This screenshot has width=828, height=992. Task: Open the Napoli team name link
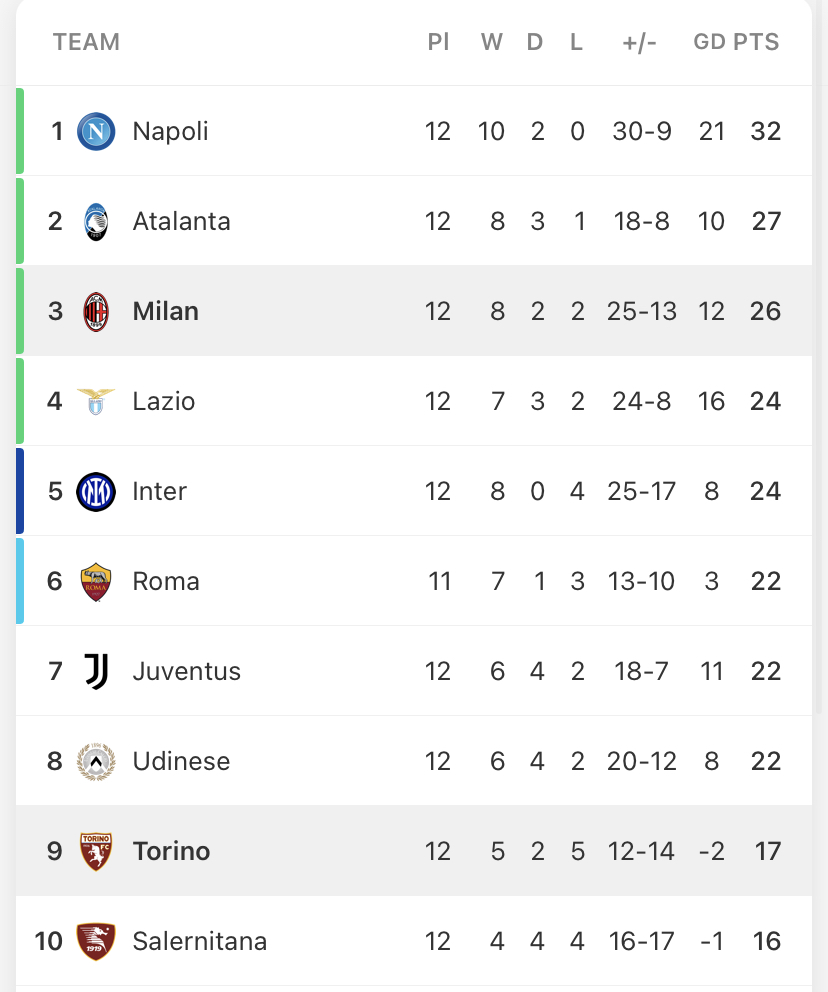click(170, 132)
